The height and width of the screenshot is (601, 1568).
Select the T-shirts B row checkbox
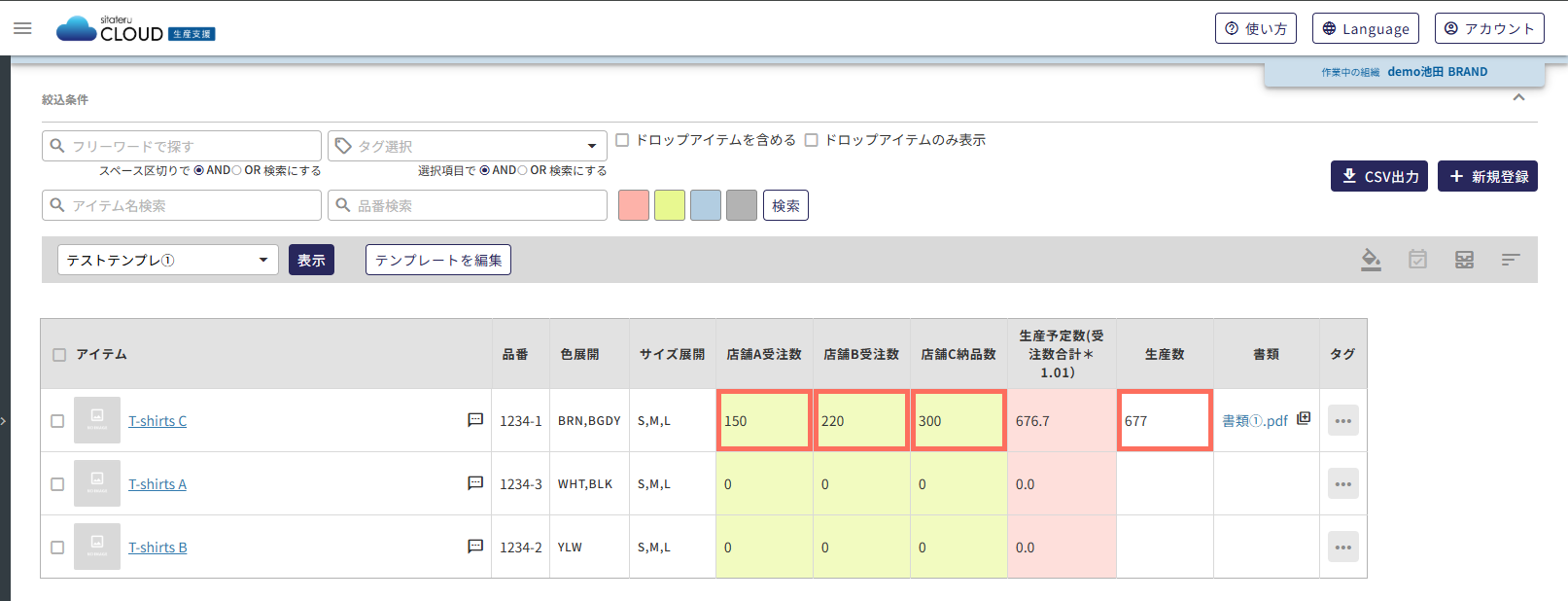pos(57,548)
